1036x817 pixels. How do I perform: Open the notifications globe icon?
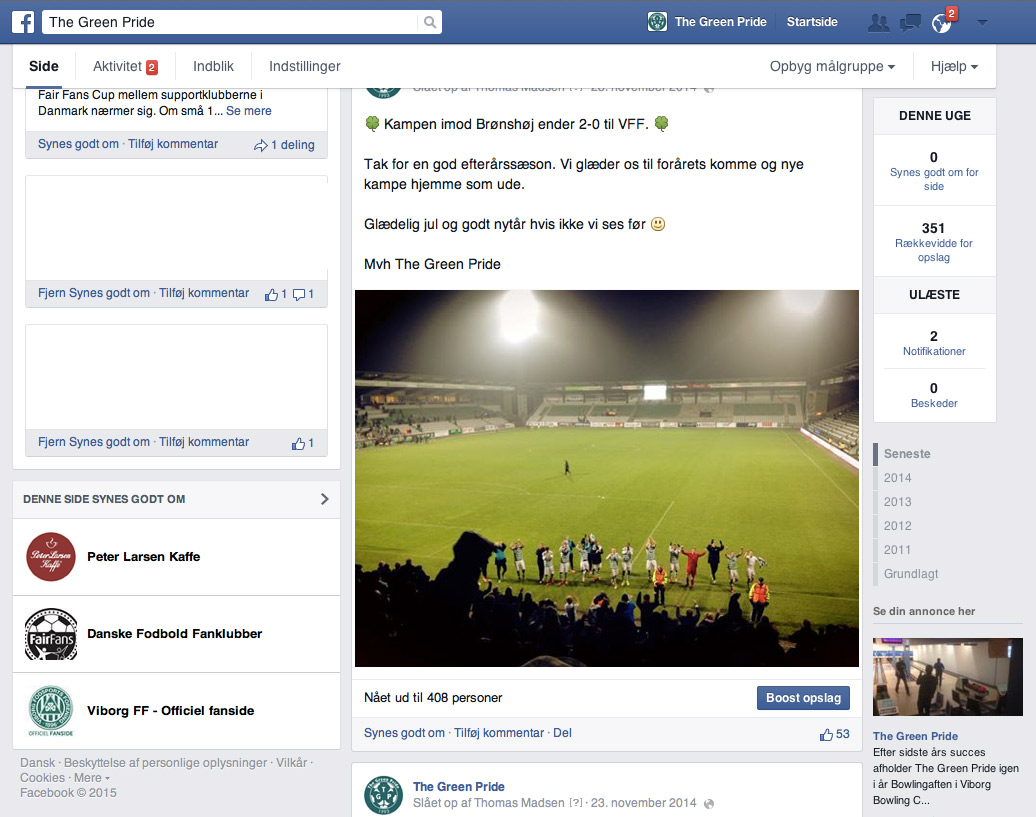pyautogui.click(x=941, y=22)
